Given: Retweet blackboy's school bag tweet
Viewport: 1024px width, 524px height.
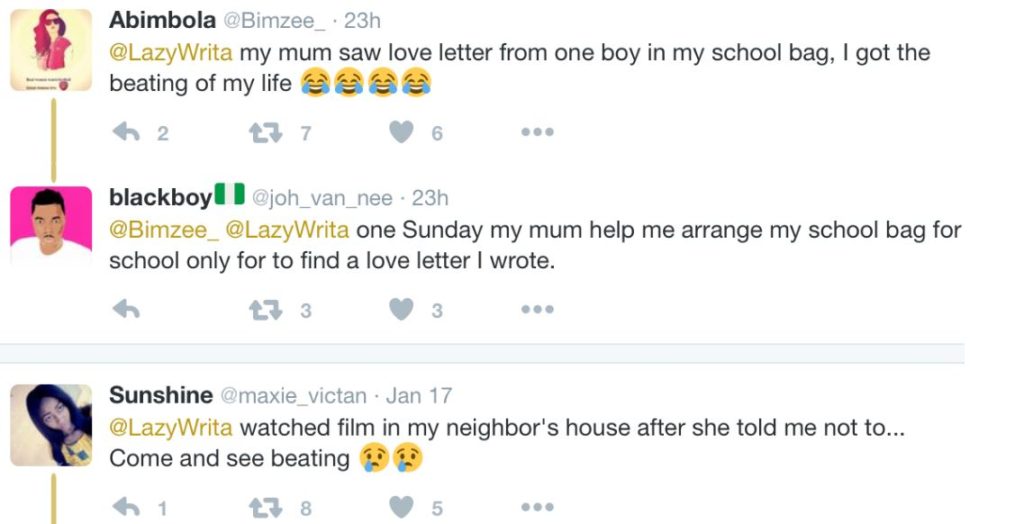Looking at the screenshot, I should (265, 310).
